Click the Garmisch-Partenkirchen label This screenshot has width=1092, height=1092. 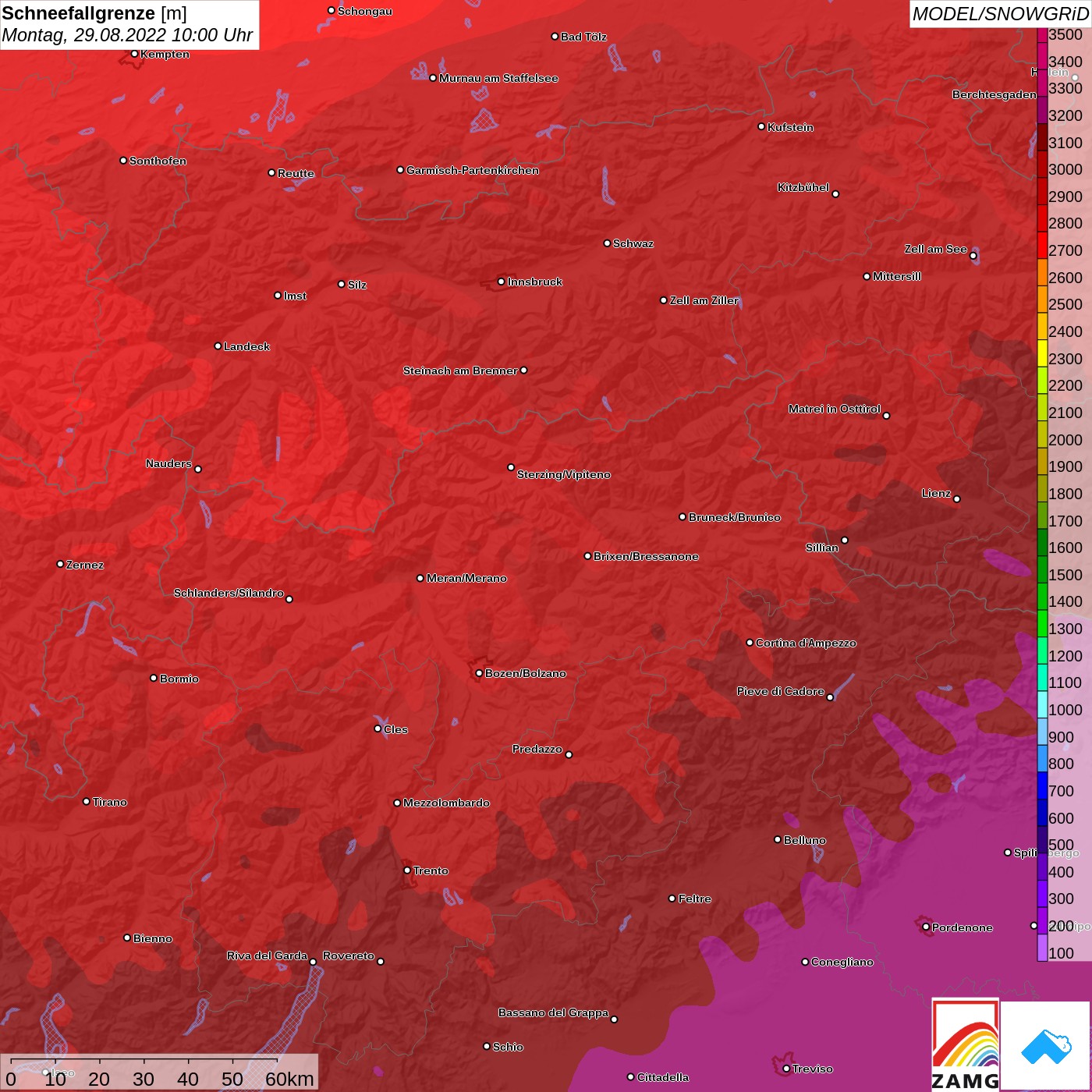pos(473,170)
